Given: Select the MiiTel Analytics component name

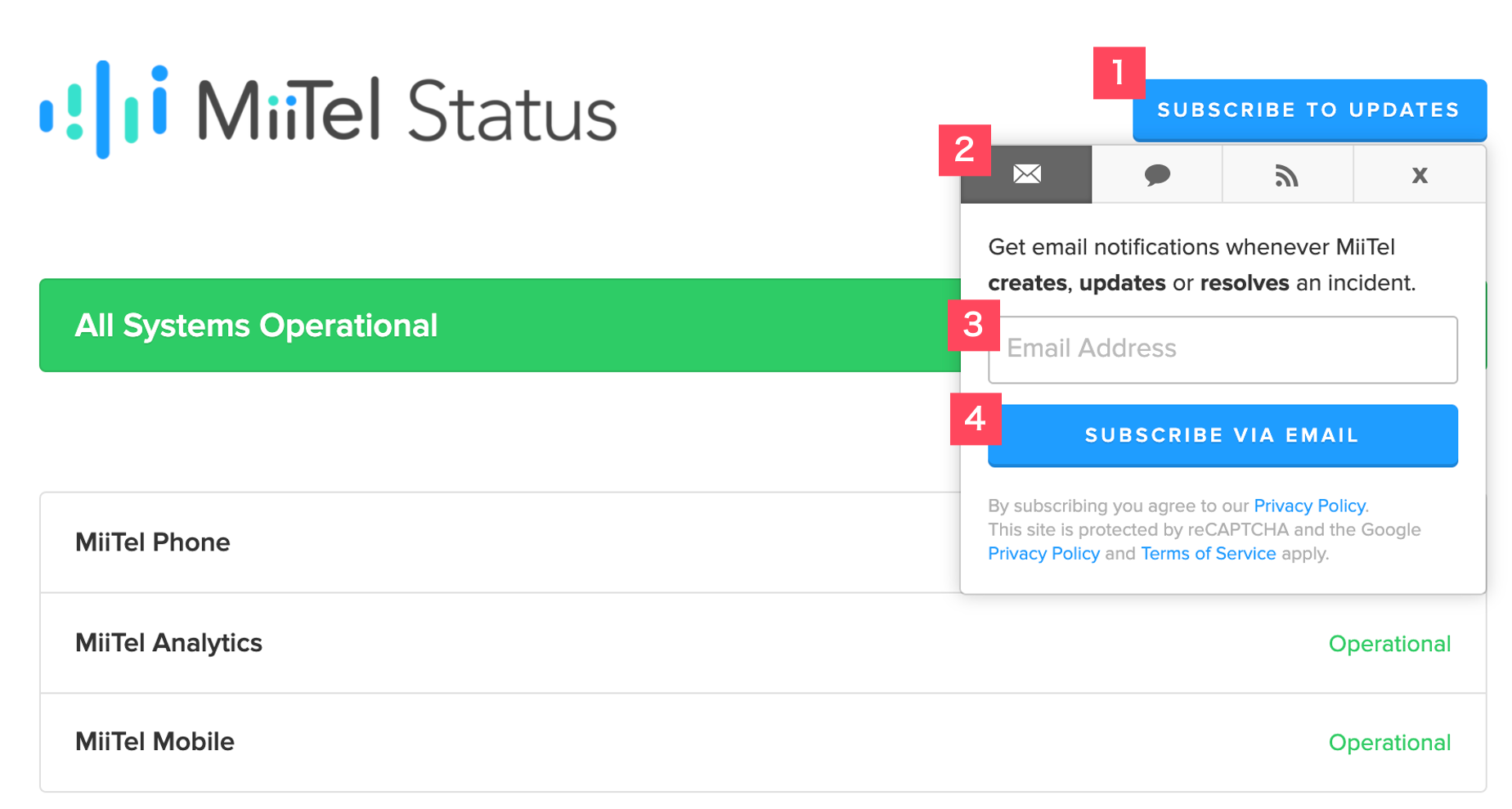Looking at the screenshot, I should [168, 643].
